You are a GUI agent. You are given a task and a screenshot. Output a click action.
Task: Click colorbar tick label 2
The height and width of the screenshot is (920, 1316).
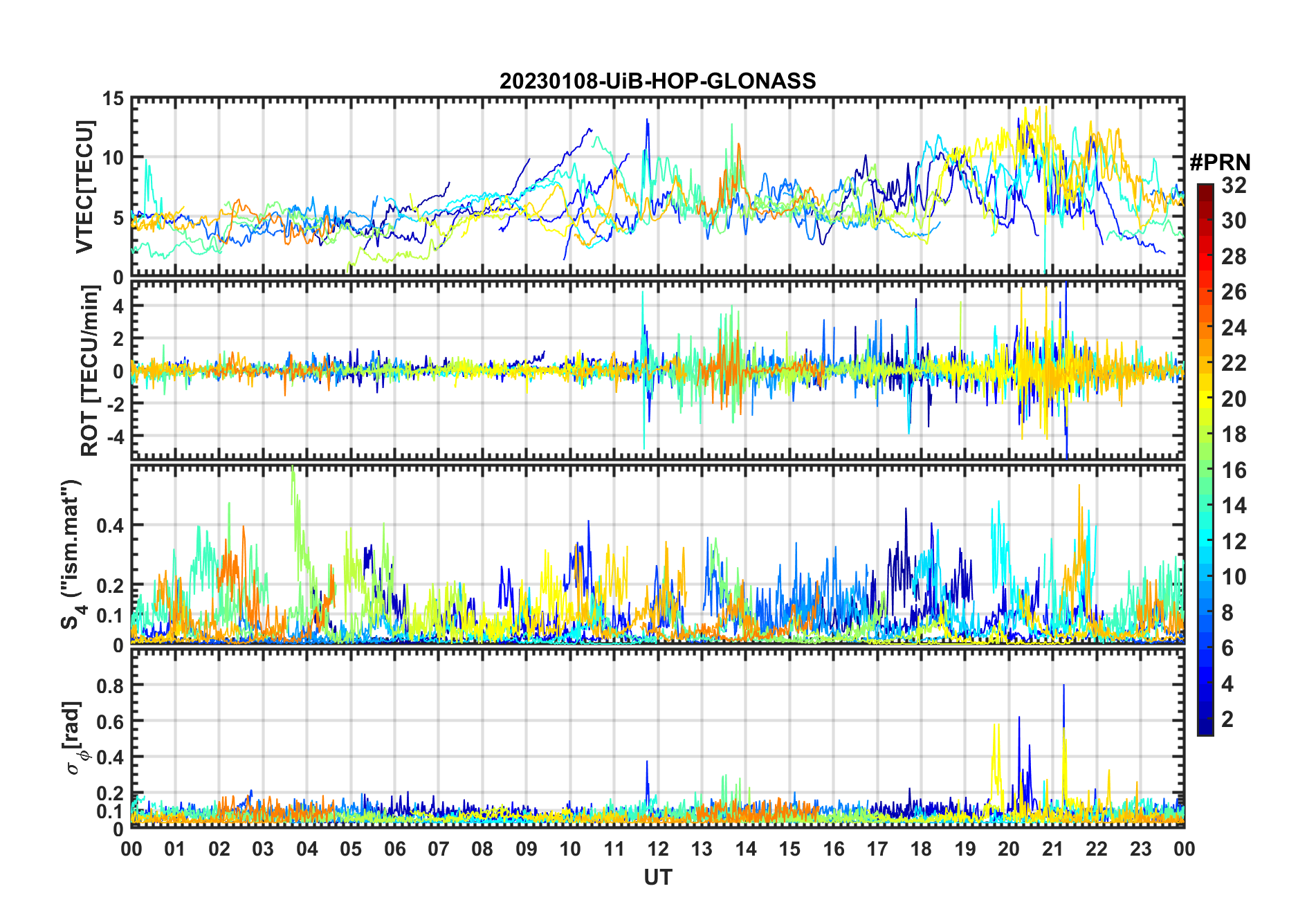click(1227, 719)
